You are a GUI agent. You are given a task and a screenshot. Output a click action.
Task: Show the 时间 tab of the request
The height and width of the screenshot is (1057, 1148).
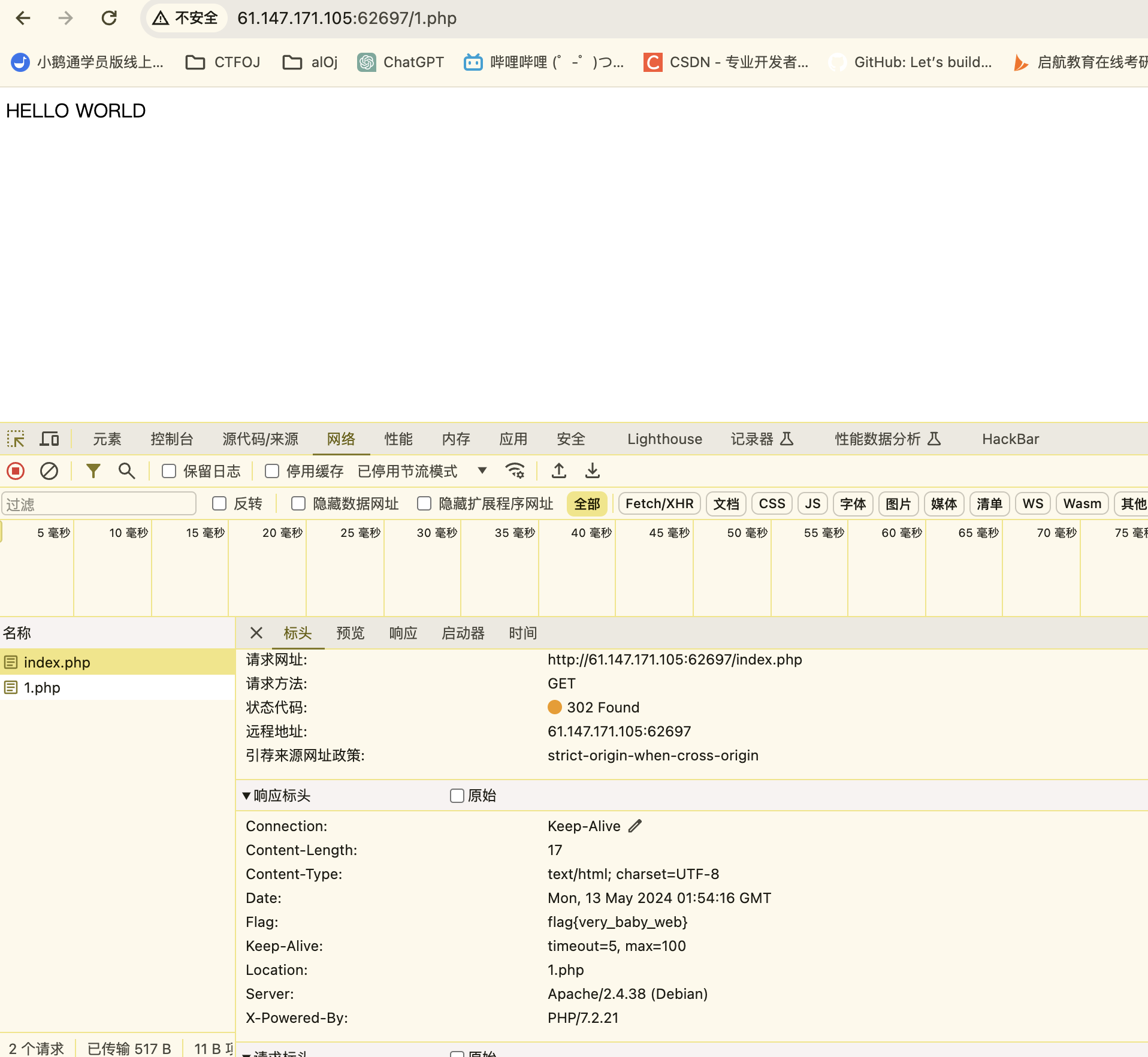click(x=523, y=633)
